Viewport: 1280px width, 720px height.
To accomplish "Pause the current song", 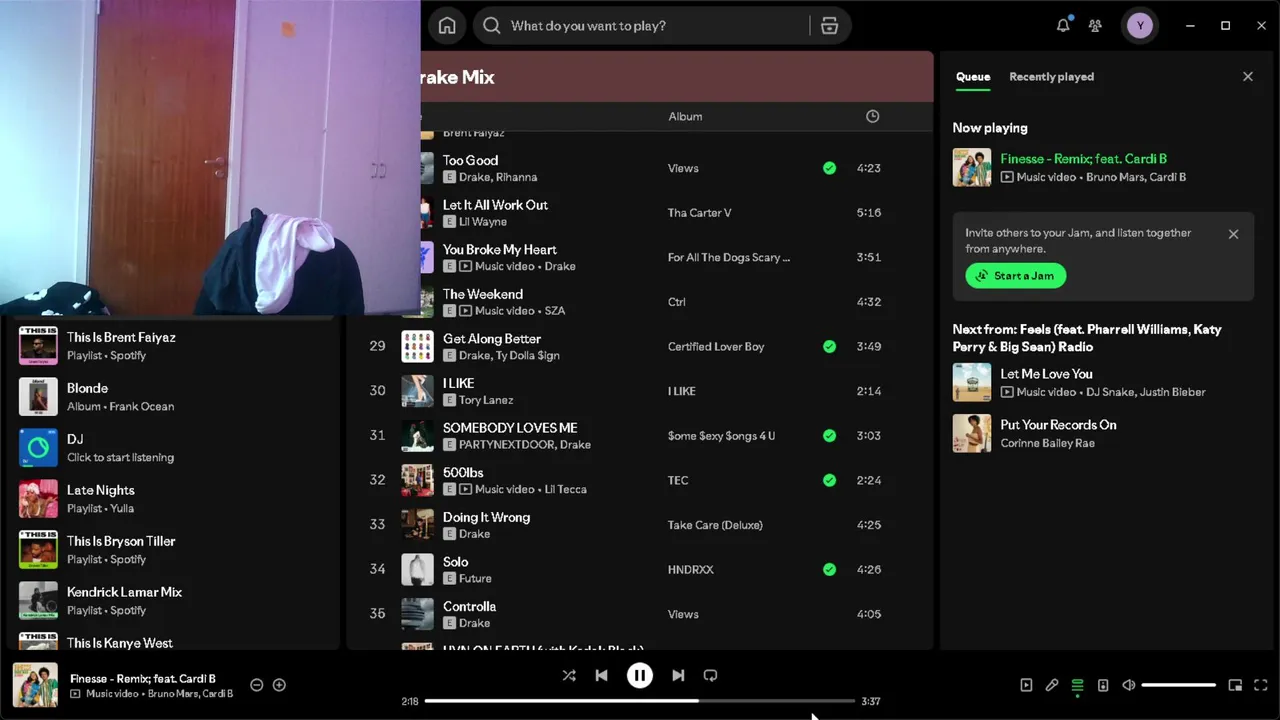I will click(x=640, y=675).
